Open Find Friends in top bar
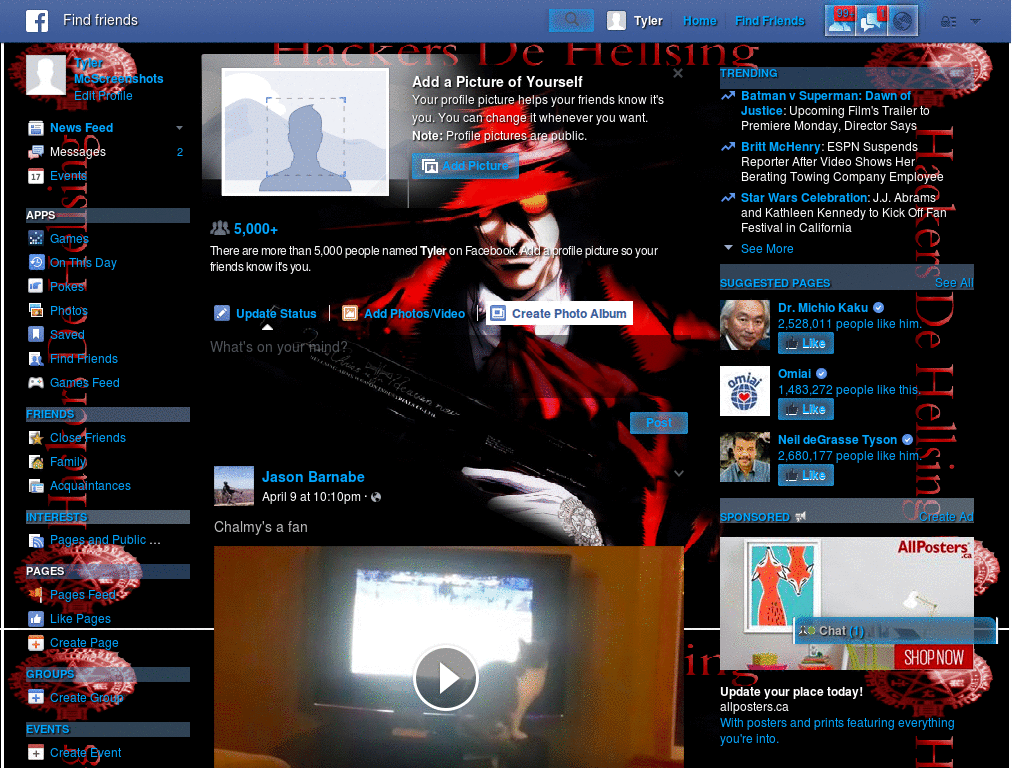 769,21
